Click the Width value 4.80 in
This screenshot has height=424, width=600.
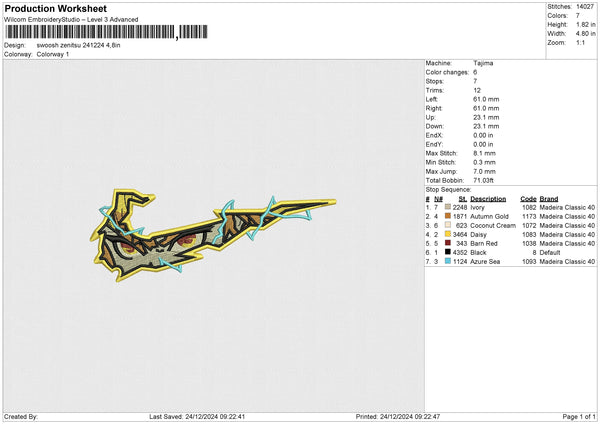[x=585, y=34]
